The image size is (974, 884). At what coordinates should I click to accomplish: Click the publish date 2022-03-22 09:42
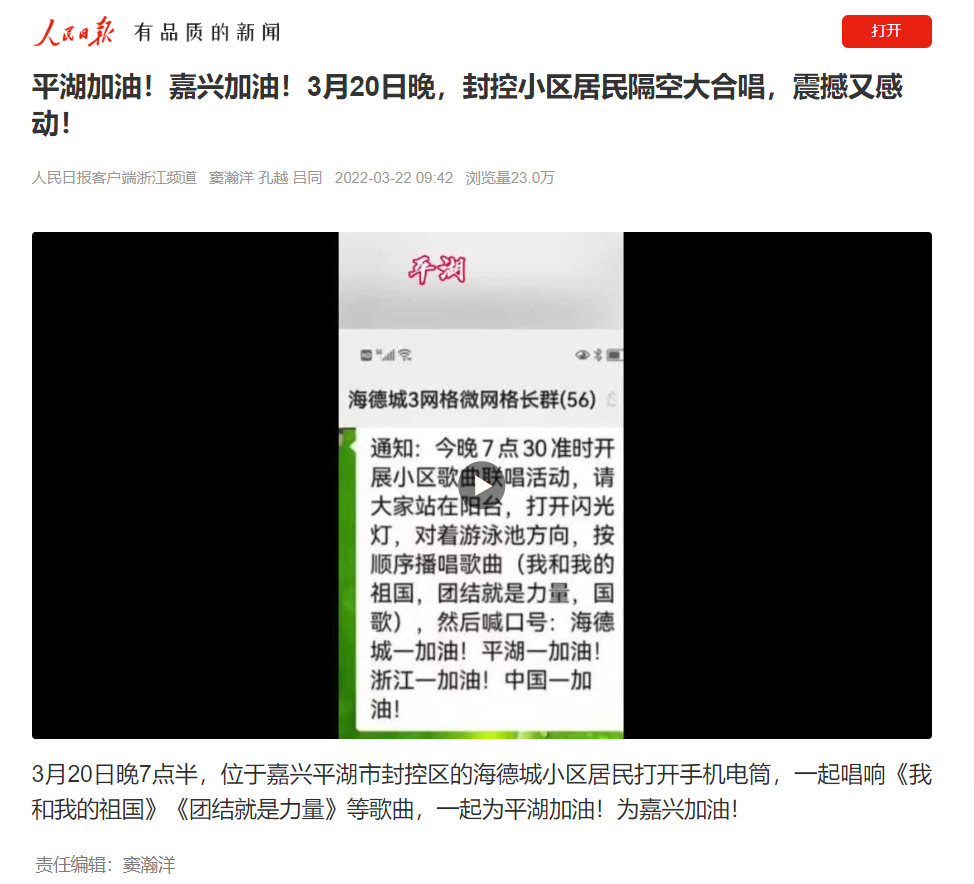394,178
